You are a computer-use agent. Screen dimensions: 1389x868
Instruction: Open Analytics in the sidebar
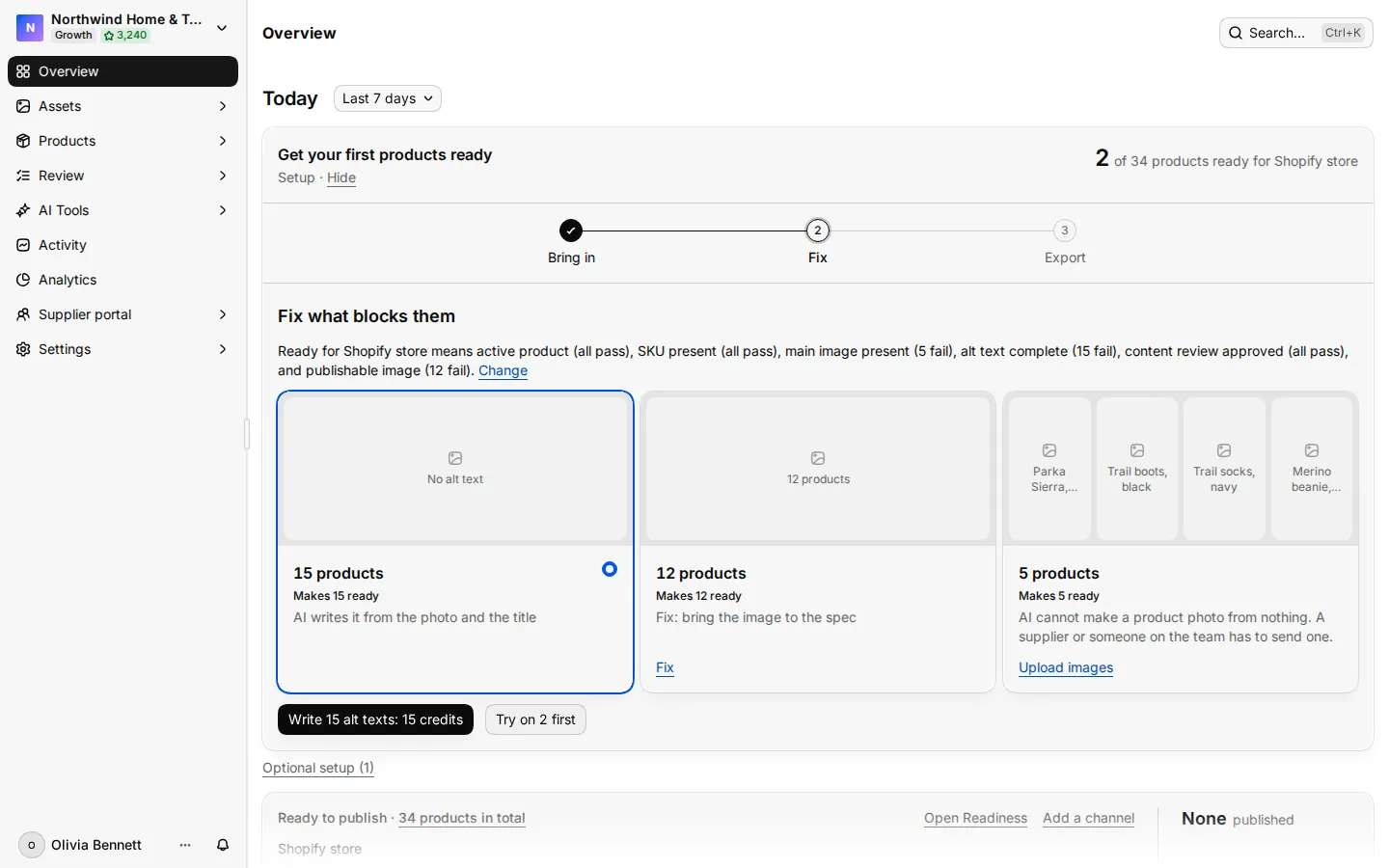tap(123, 280)
